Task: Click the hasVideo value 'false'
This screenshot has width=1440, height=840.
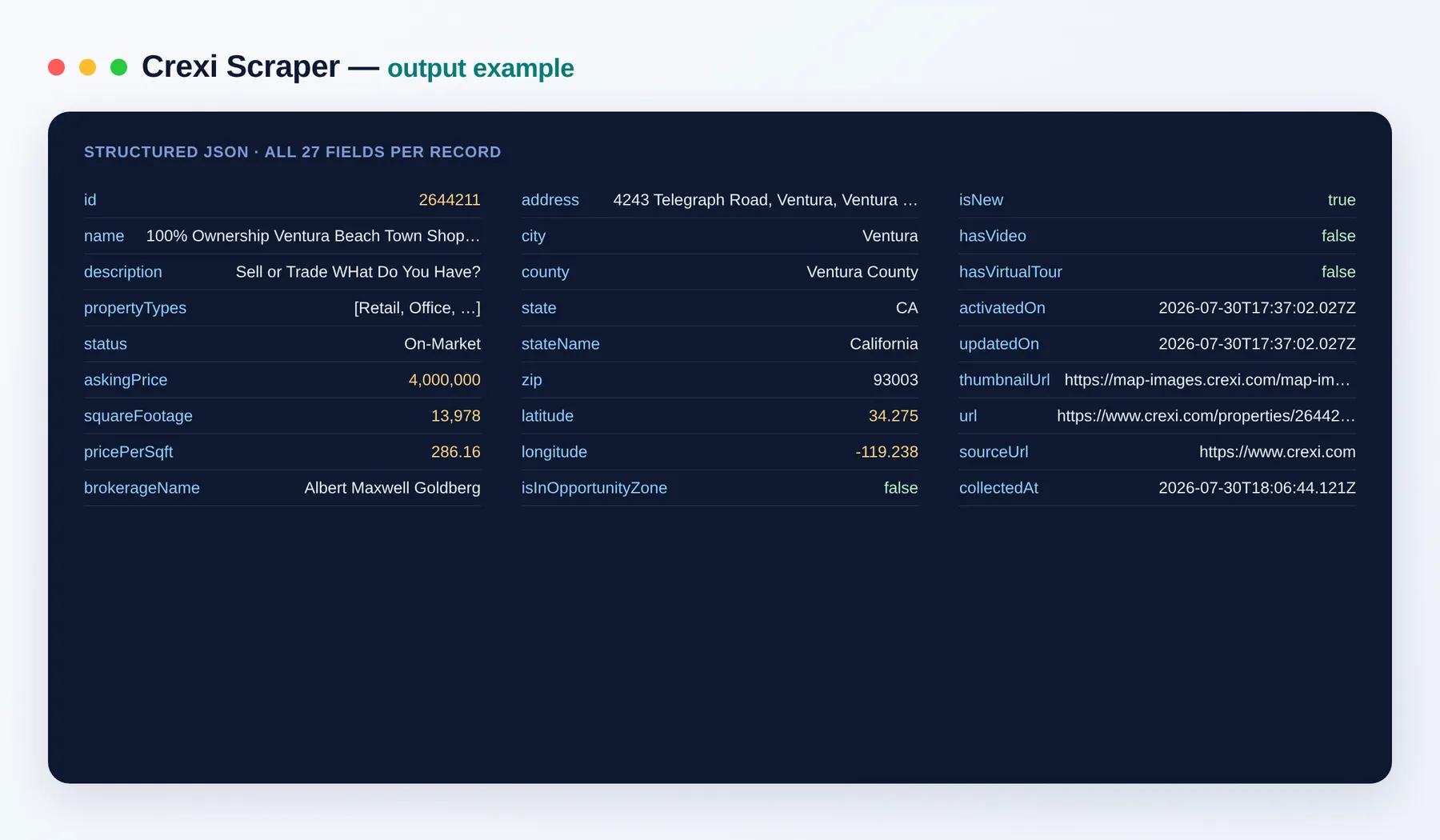Action: [1338, 236]
